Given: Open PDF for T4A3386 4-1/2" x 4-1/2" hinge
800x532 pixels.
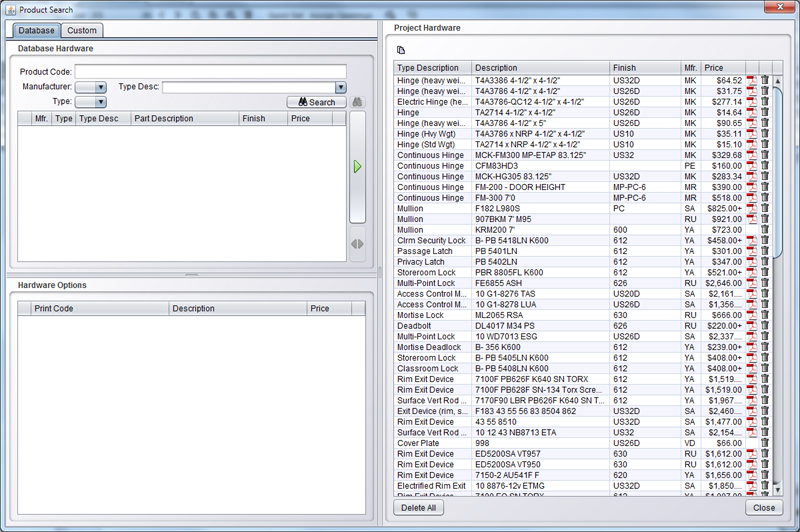Looking at the screenshot, I should (x=752, y=81).
